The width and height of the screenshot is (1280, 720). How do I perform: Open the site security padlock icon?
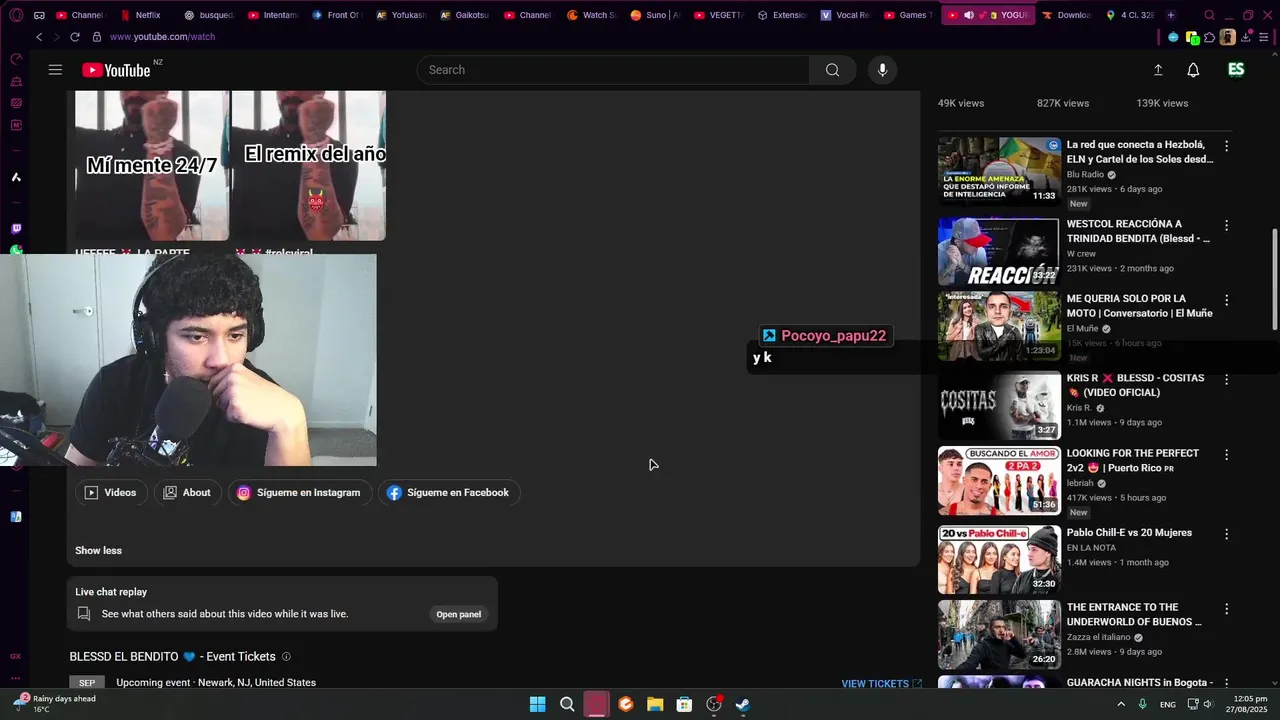point(97,37)
